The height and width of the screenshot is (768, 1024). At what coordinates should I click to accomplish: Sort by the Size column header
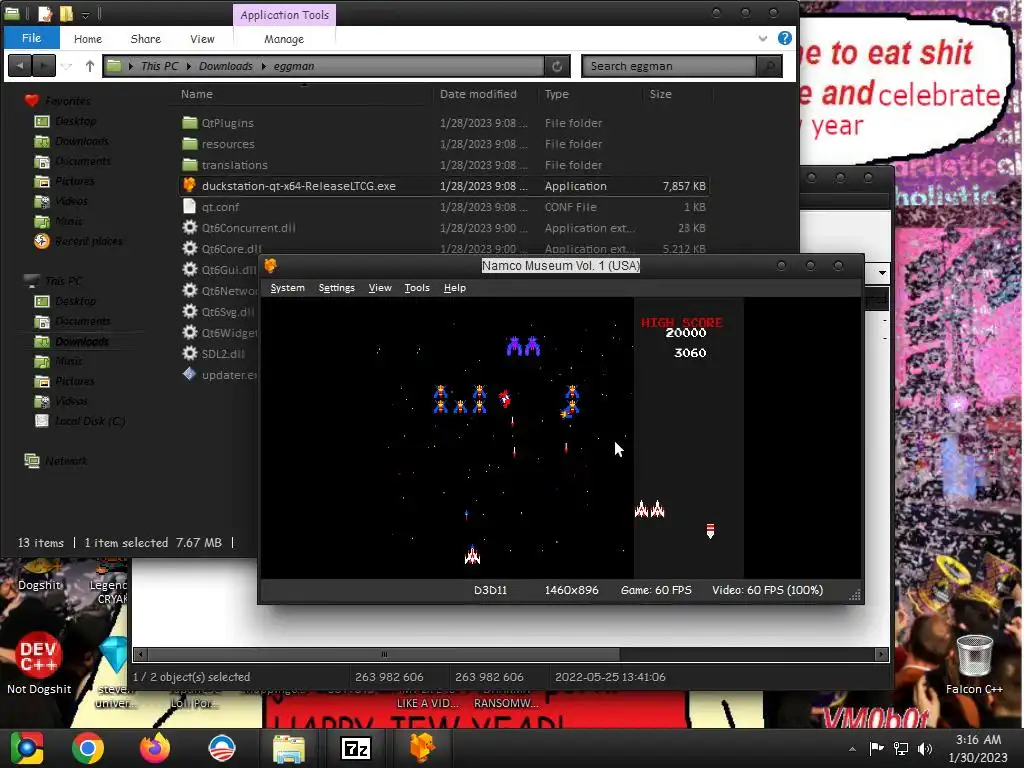[x=660, y=94]
